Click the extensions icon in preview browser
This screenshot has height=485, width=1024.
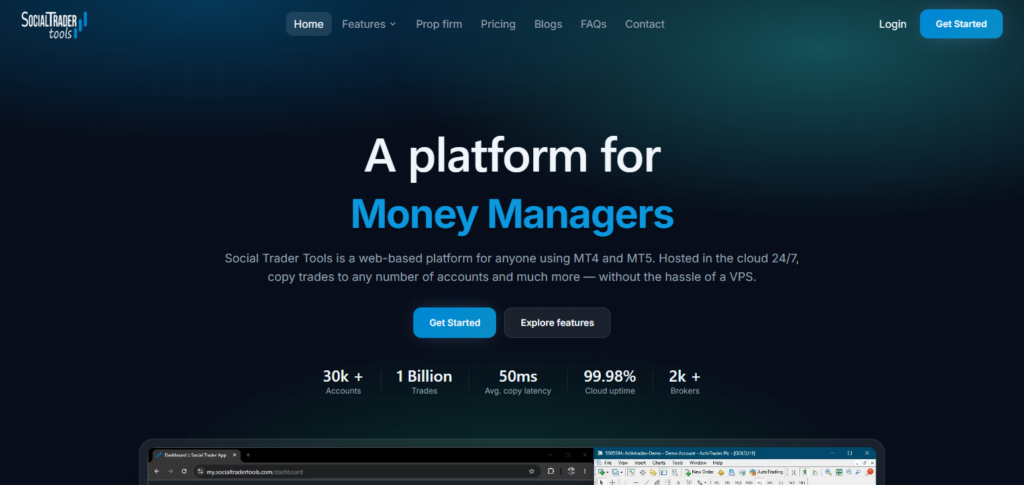[x=551, y=471]
